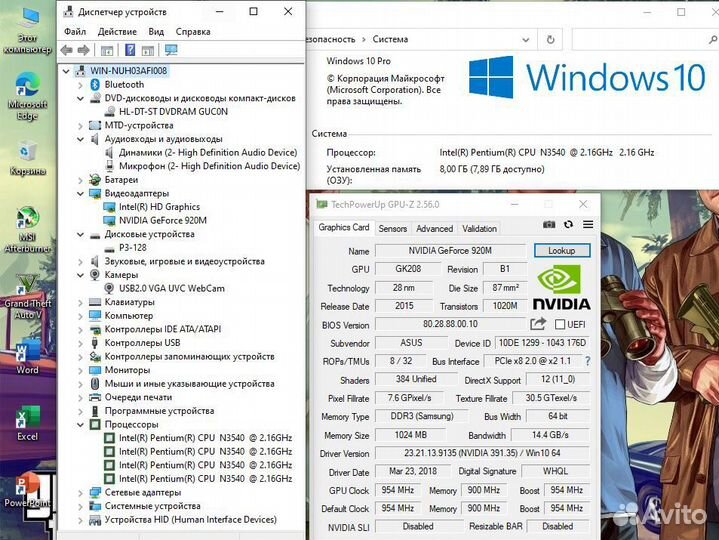Toggle the UEFI checkbox
719x540 pixels.
560,324
